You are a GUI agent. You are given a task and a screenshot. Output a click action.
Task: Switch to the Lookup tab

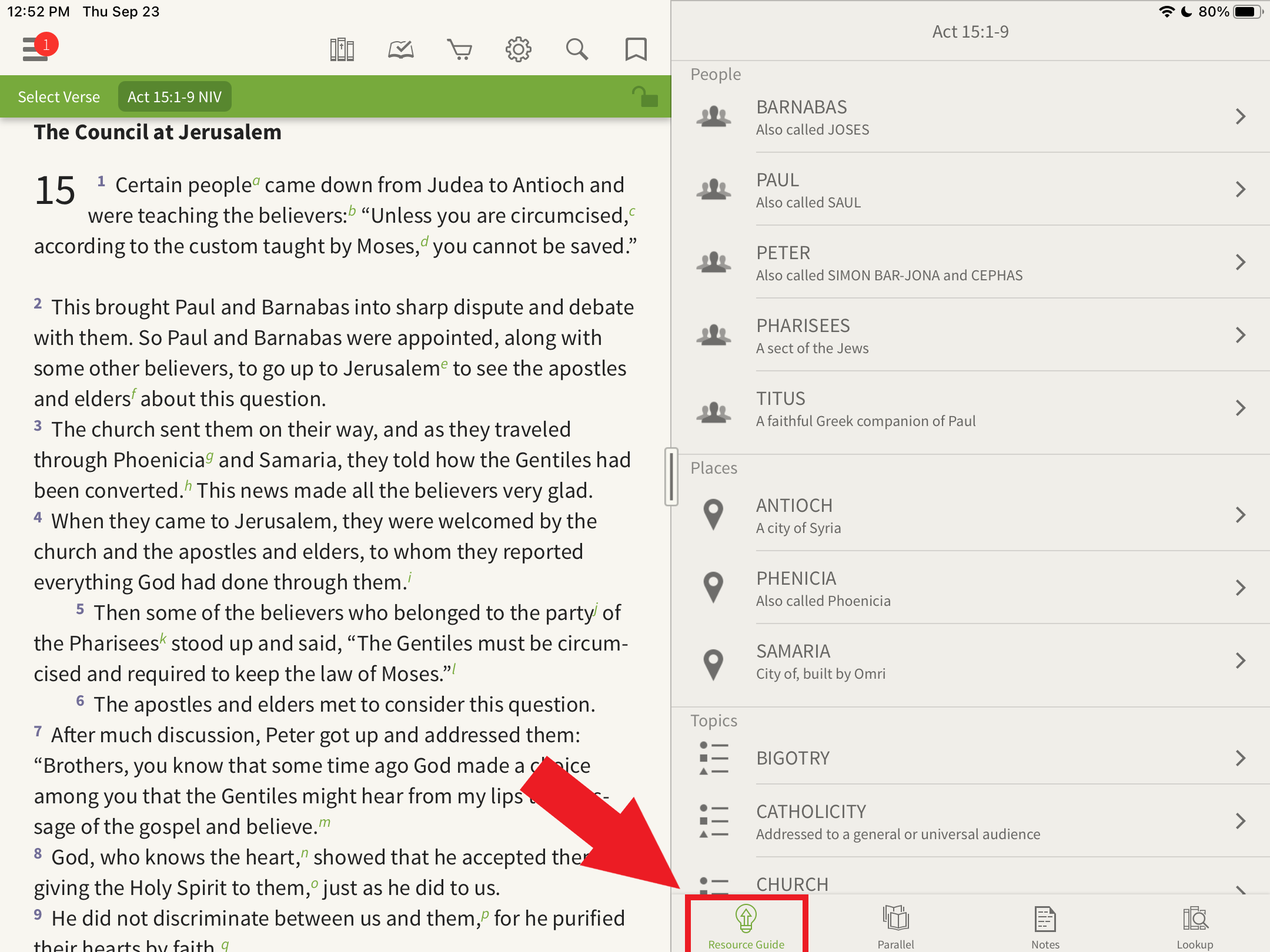coord(1195,927)
